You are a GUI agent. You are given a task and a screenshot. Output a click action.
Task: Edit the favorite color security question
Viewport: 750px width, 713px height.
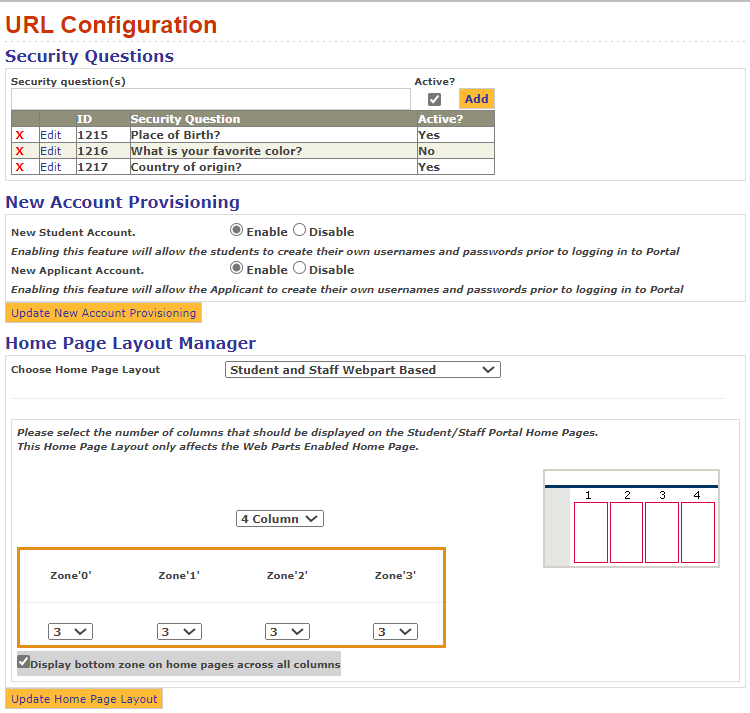tap(50, 151)
